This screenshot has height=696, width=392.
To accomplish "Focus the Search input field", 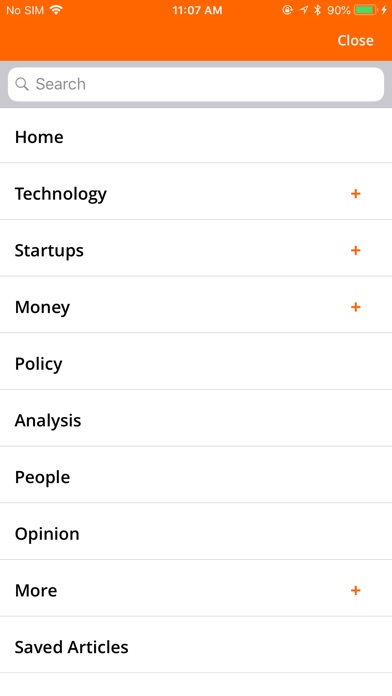I will tap(196, 84).
